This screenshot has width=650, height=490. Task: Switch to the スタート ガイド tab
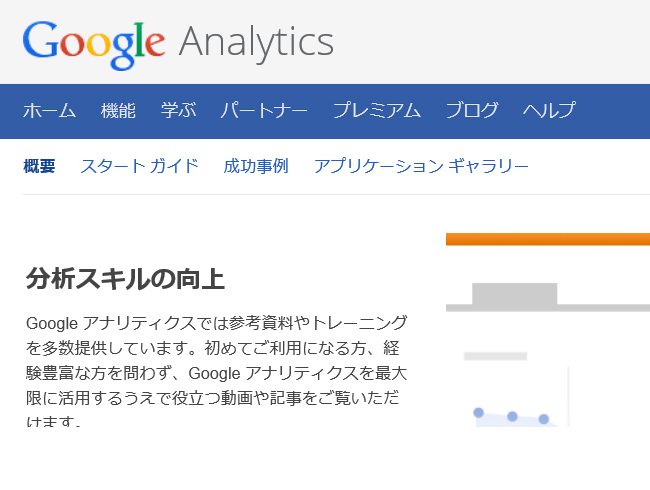pyautogui.click(x=140, y=166)
